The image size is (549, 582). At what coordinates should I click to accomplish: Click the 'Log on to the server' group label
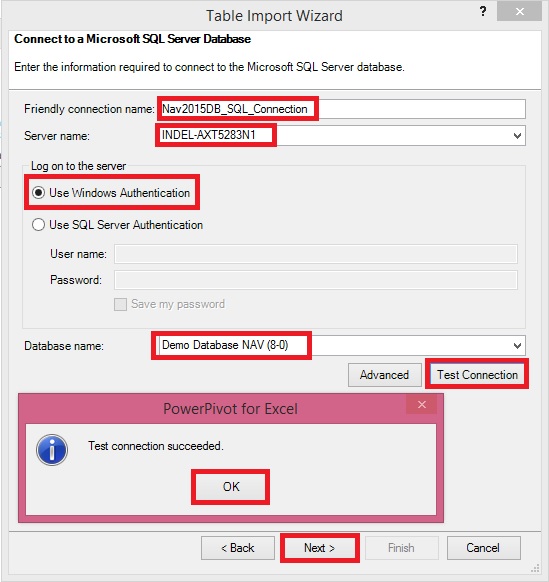coord(79,166)
